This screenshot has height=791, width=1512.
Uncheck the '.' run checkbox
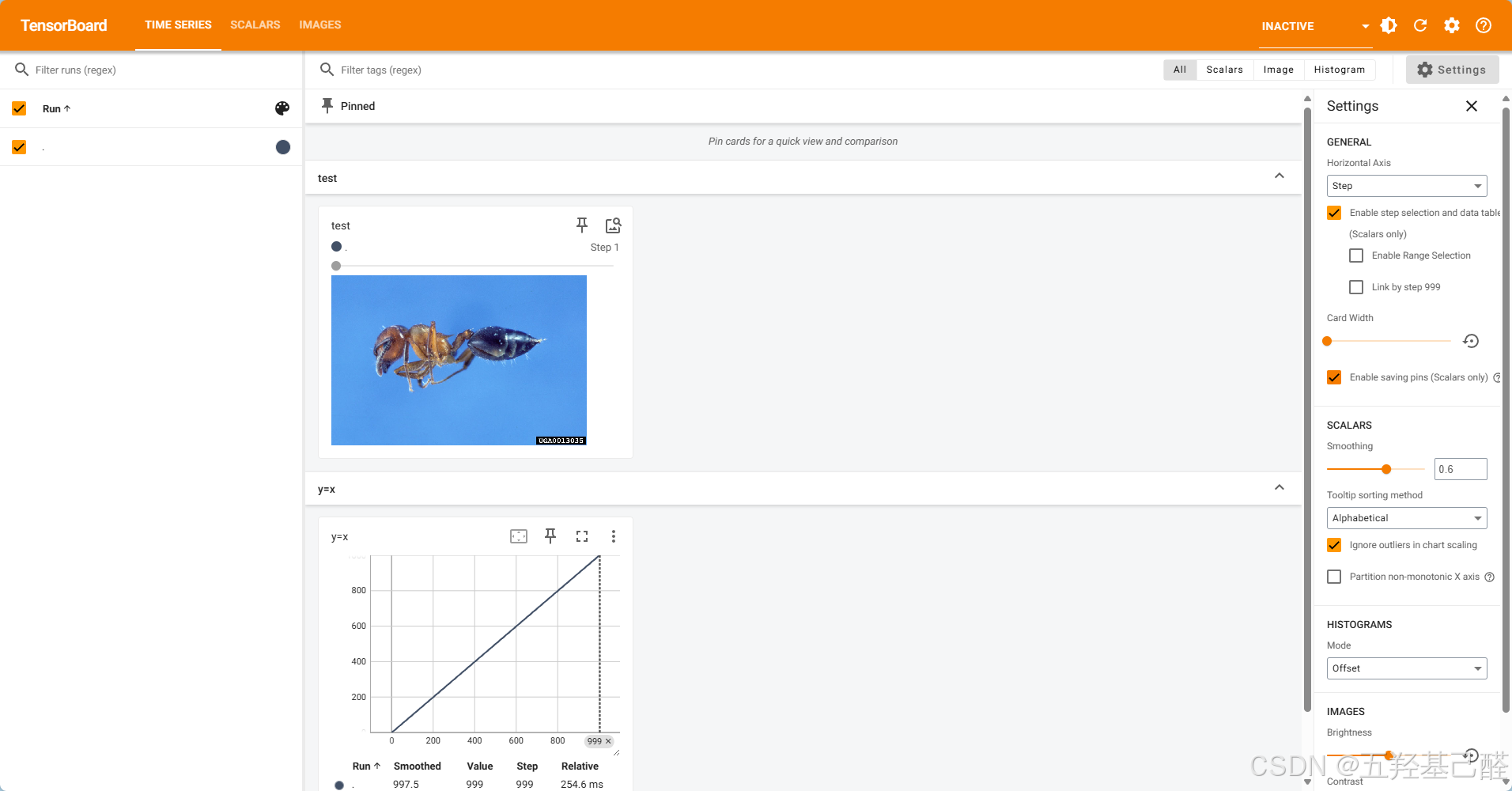[20, 147]
